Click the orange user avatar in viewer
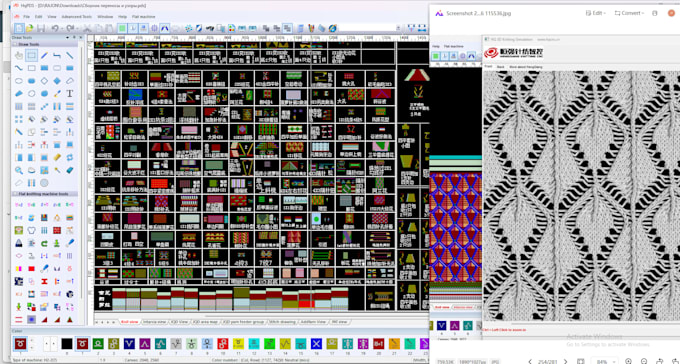The height and width of the screenshot is (364, 680). [671, 13]
